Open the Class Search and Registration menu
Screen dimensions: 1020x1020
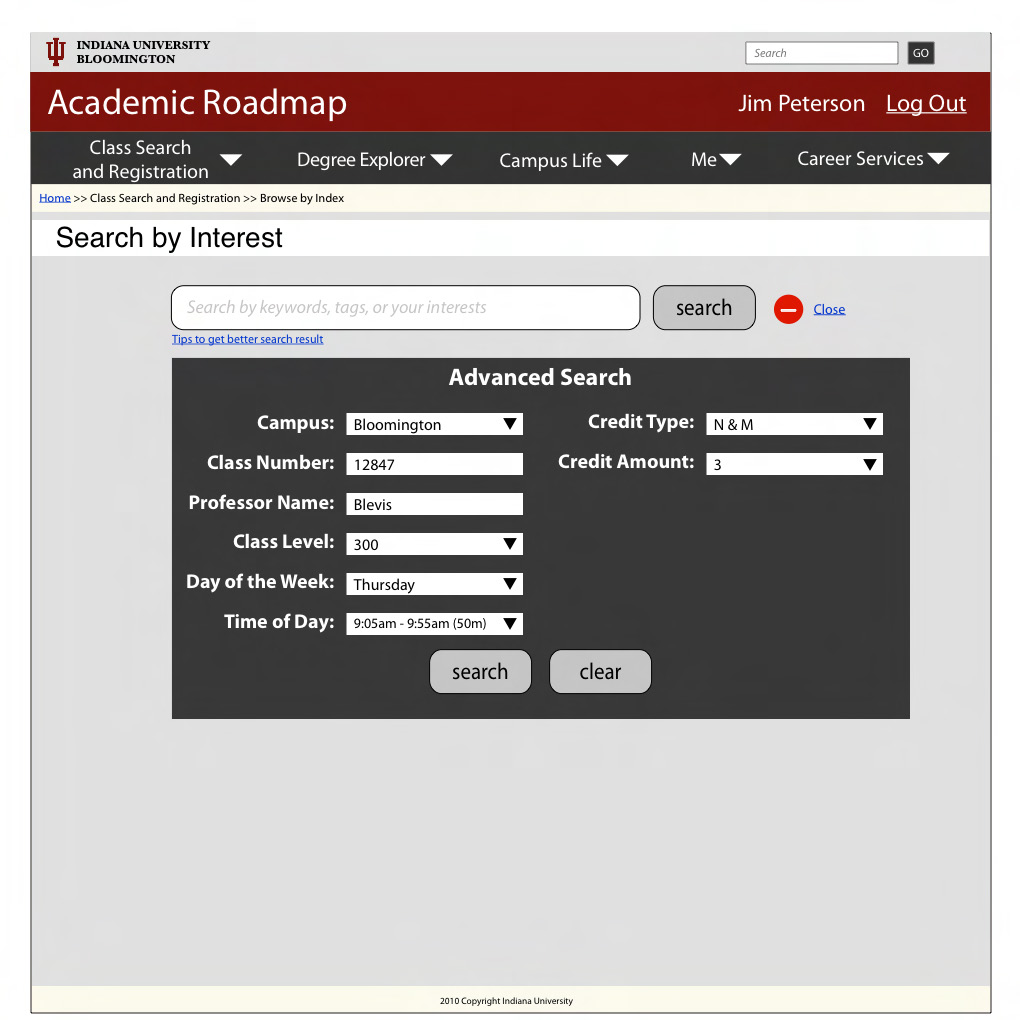(141, 159)
